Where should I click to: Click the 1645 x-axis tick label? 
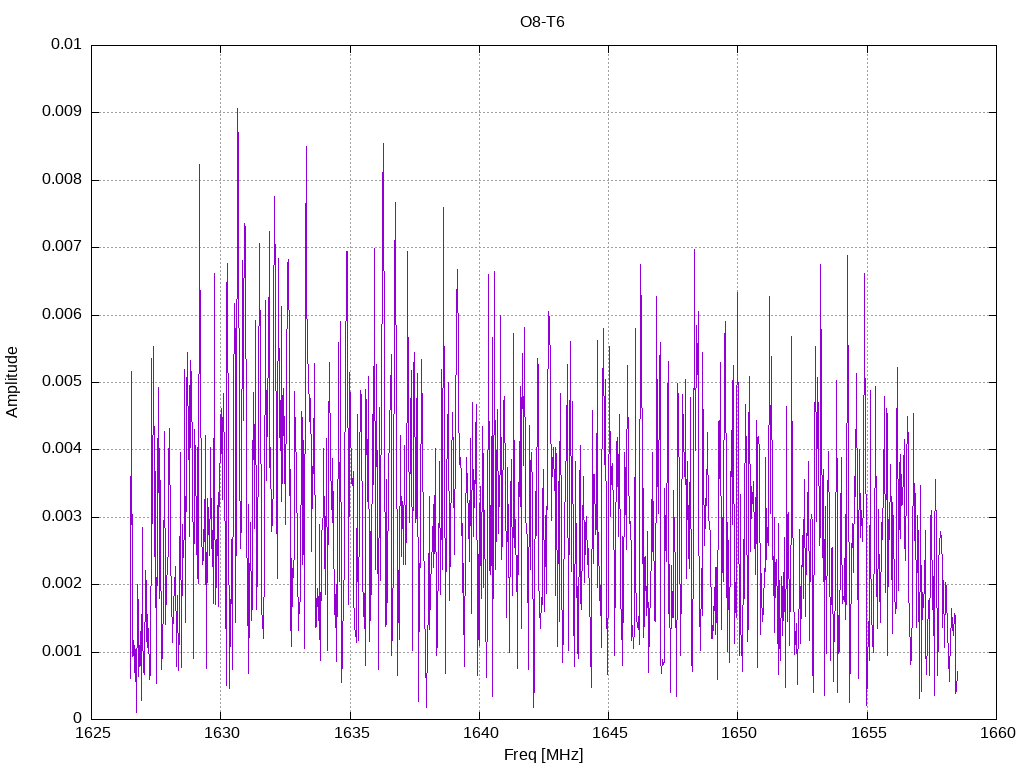click(x=609, y=733)
